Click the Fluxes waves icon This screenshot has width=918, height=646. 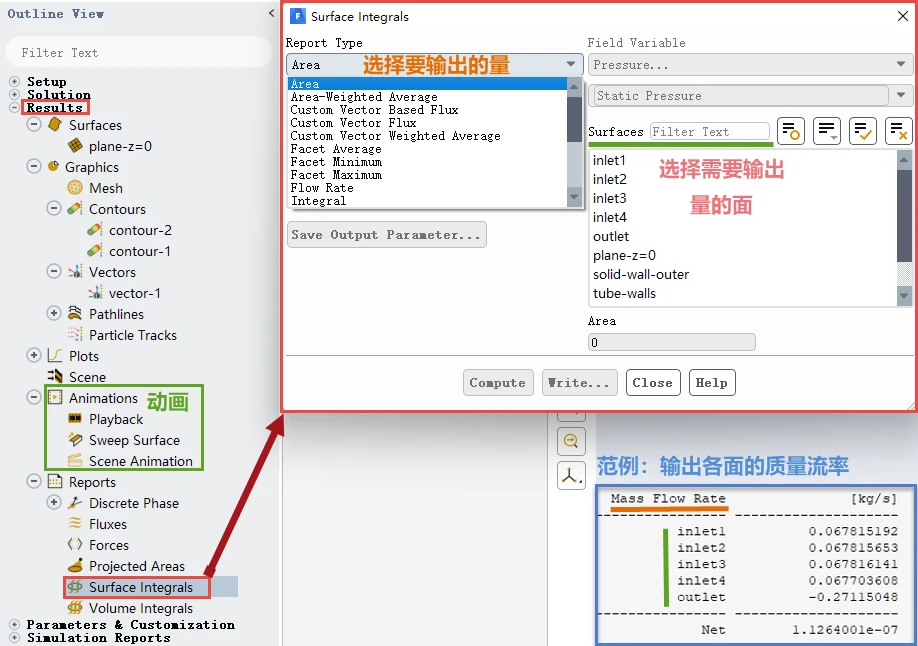tap(75, 523)
